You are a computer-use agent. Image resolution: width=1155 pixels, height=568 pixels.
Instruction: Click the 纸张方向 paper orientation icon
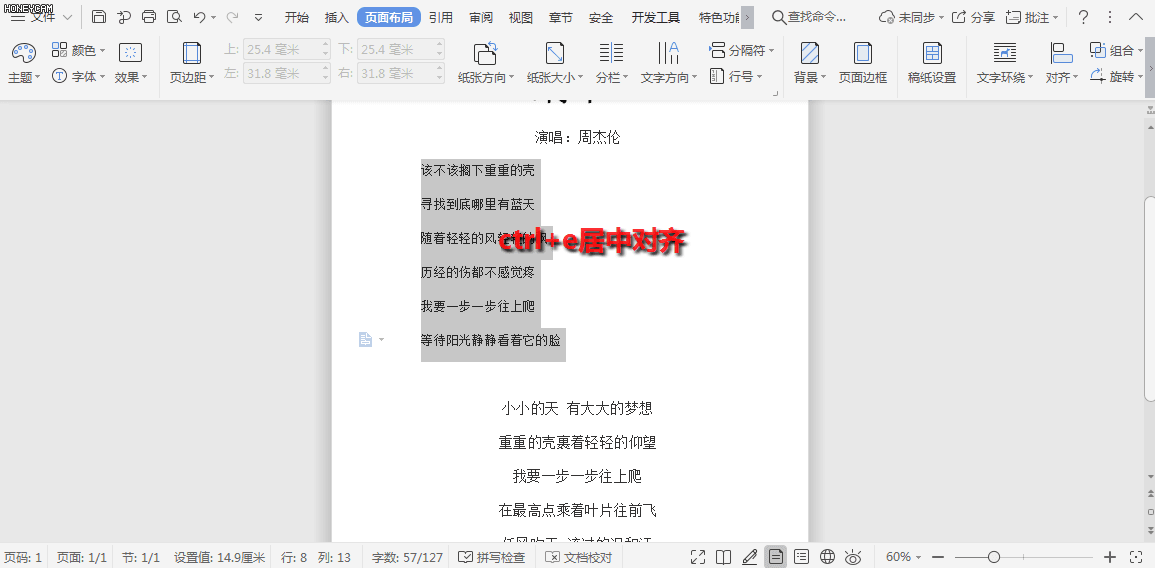(x=485, y=52)
